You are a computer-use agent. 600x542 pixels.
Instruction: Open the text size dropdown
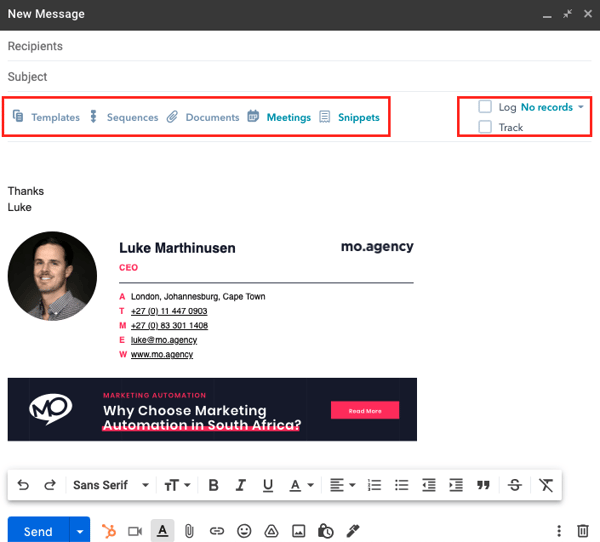pyautogui.click(x=177, y=485)
